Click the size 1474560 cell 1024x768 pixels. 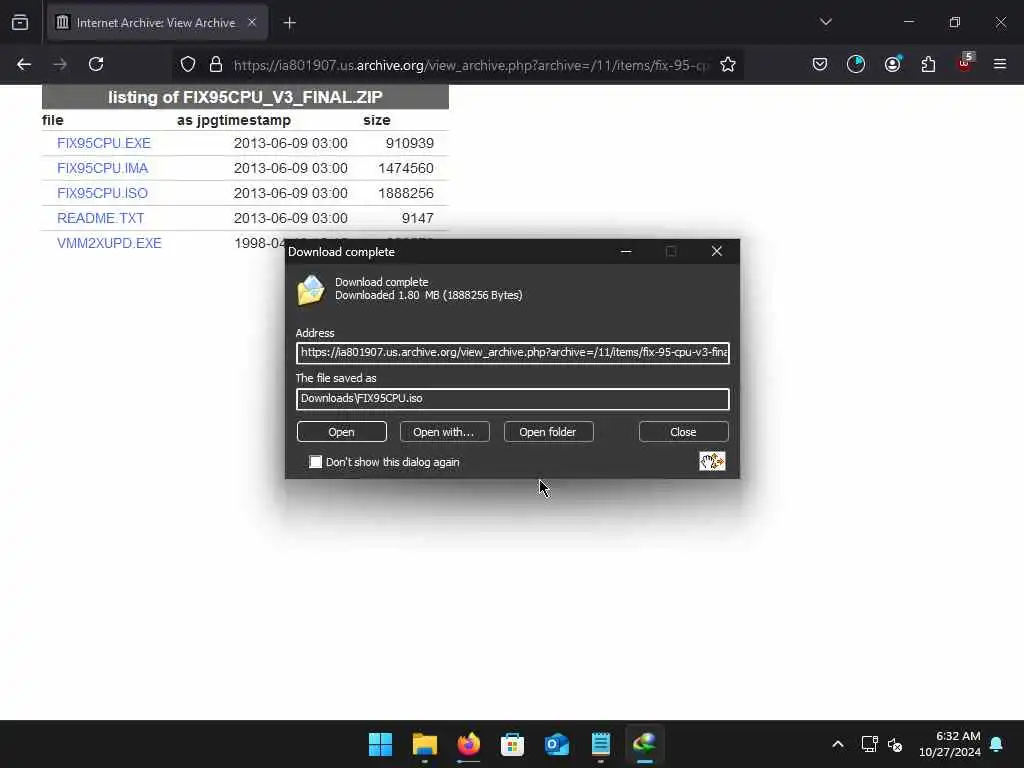tap(406, 168)
